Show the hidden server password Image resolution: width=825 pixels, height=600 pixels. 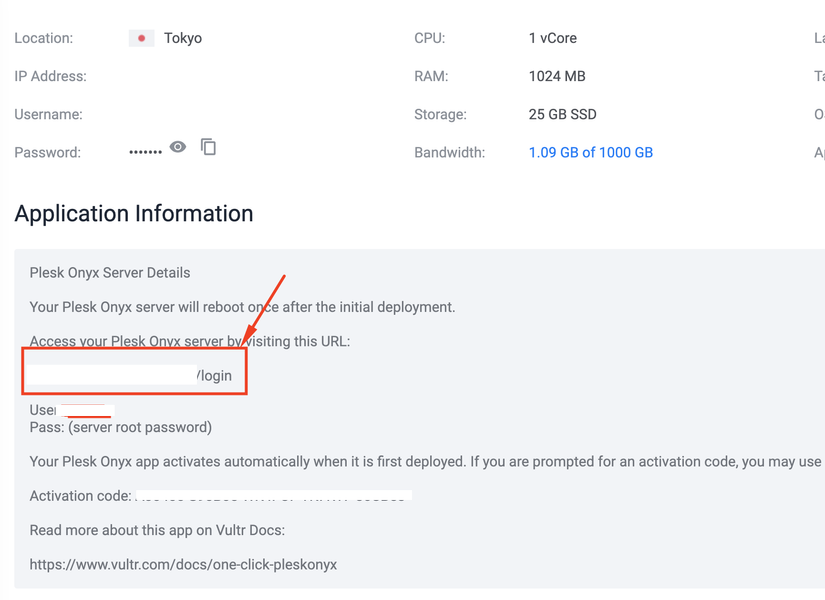click(178, 147)
